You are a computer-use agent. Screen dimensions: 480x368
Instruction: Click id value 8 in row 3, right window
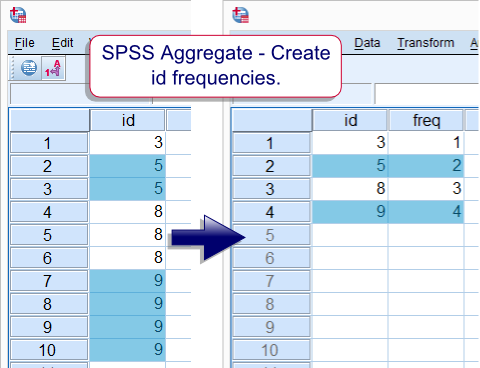pyautogui.click(x=350, y=189)
